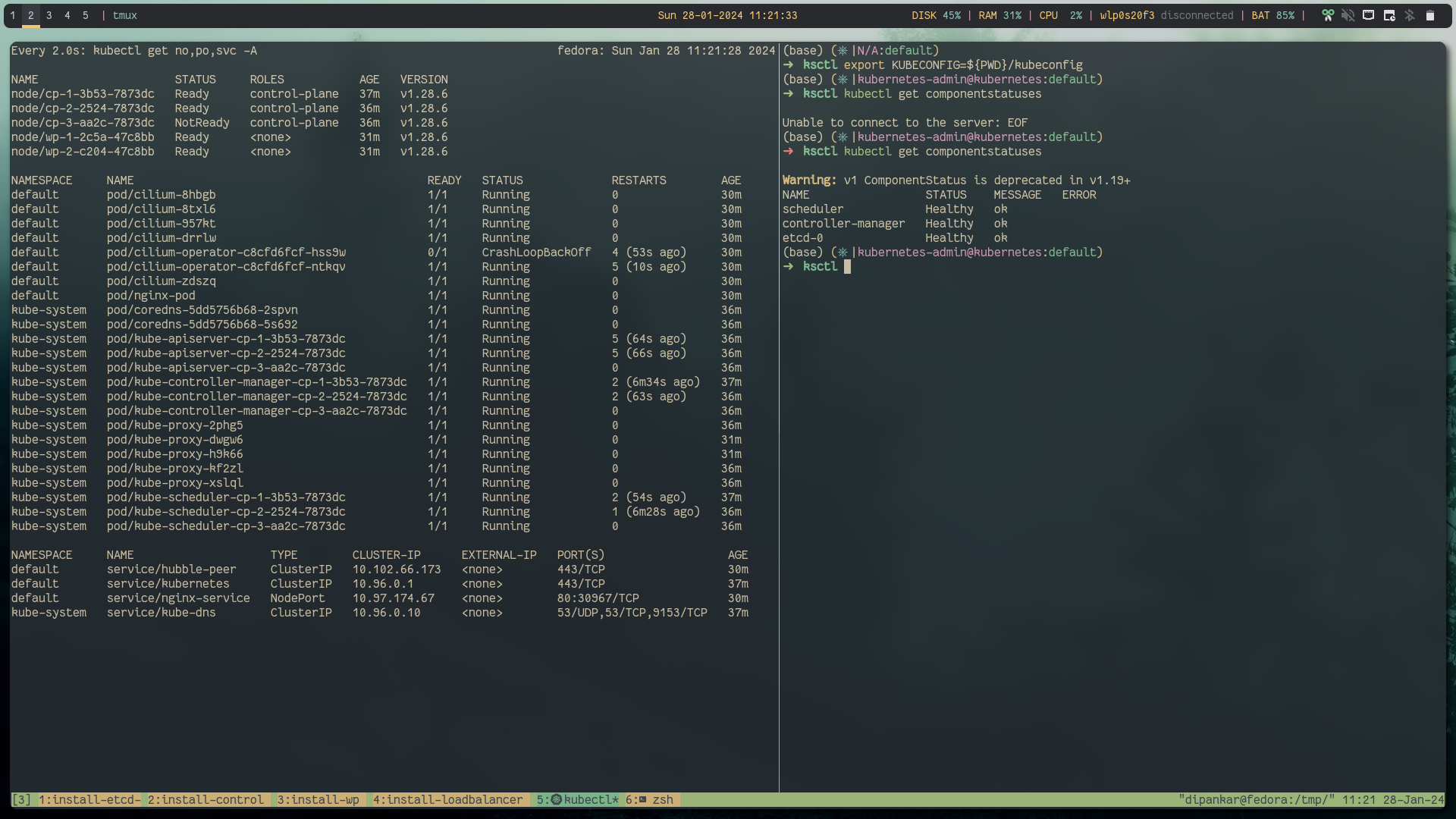Select tmux window 3:install-wp
Screen dimensions: 1456x819
pos(318,800)
